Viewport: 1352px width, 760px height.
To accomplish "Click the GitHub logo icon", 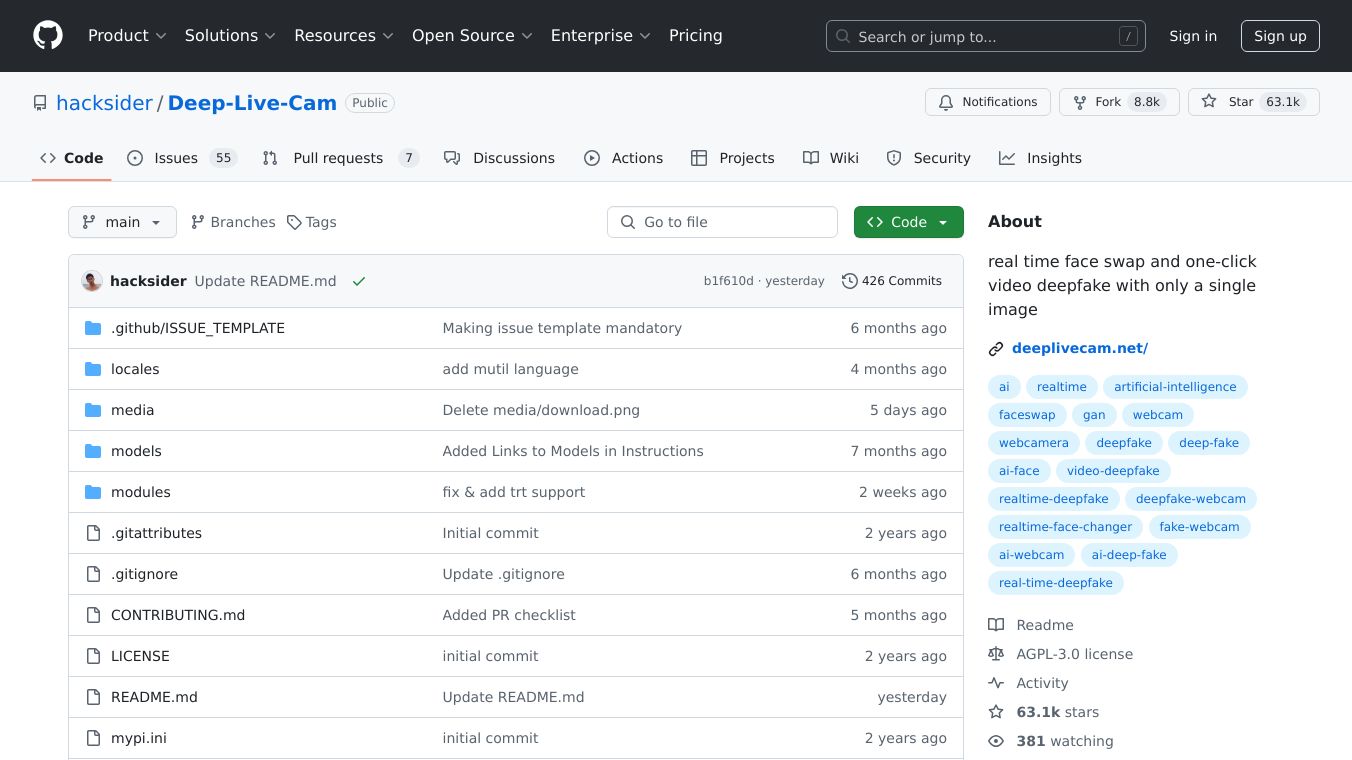I will [x=48, y=36].
